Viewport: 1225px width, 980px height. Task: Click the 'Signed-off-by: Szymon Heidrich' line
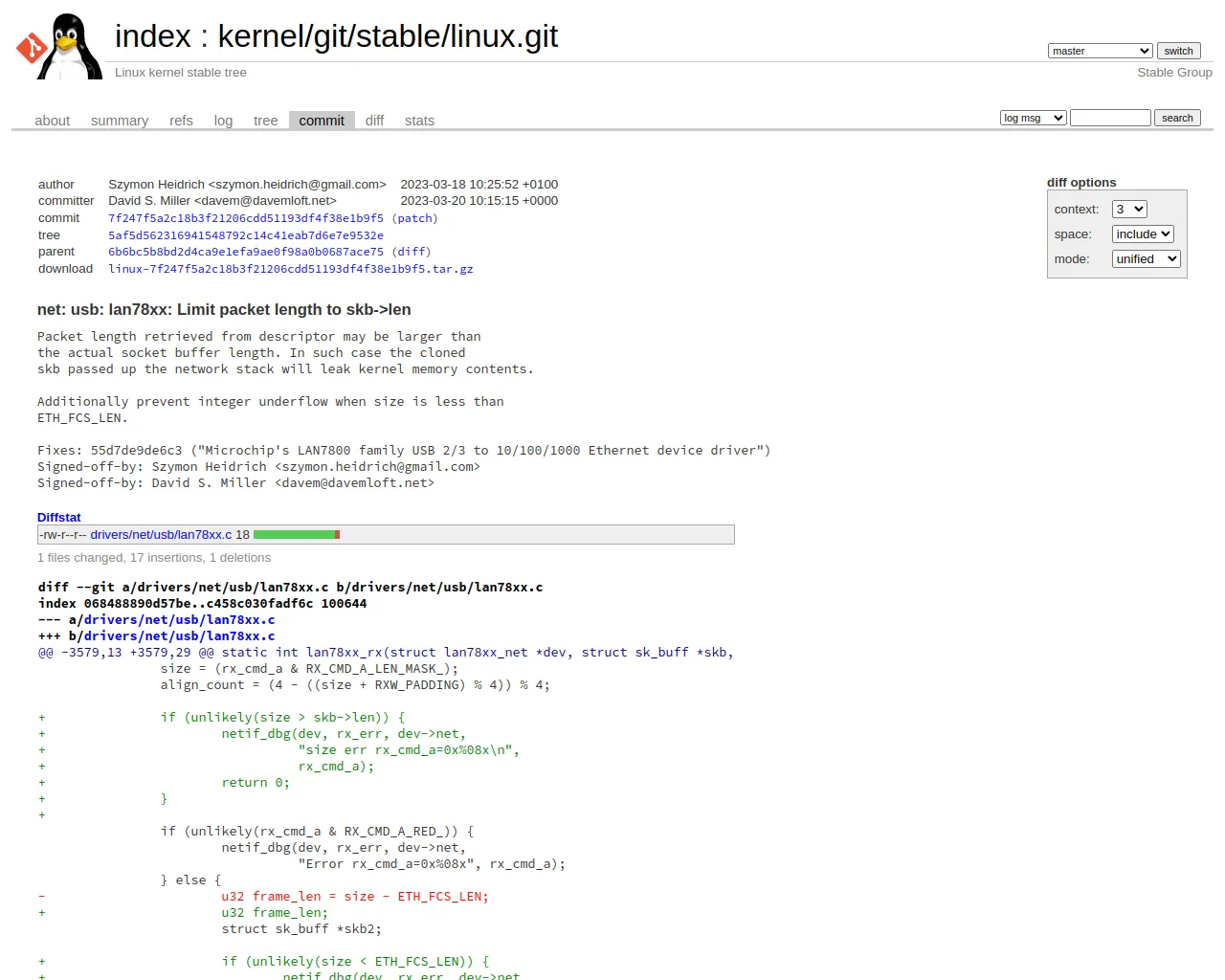[x=258, y=467]
